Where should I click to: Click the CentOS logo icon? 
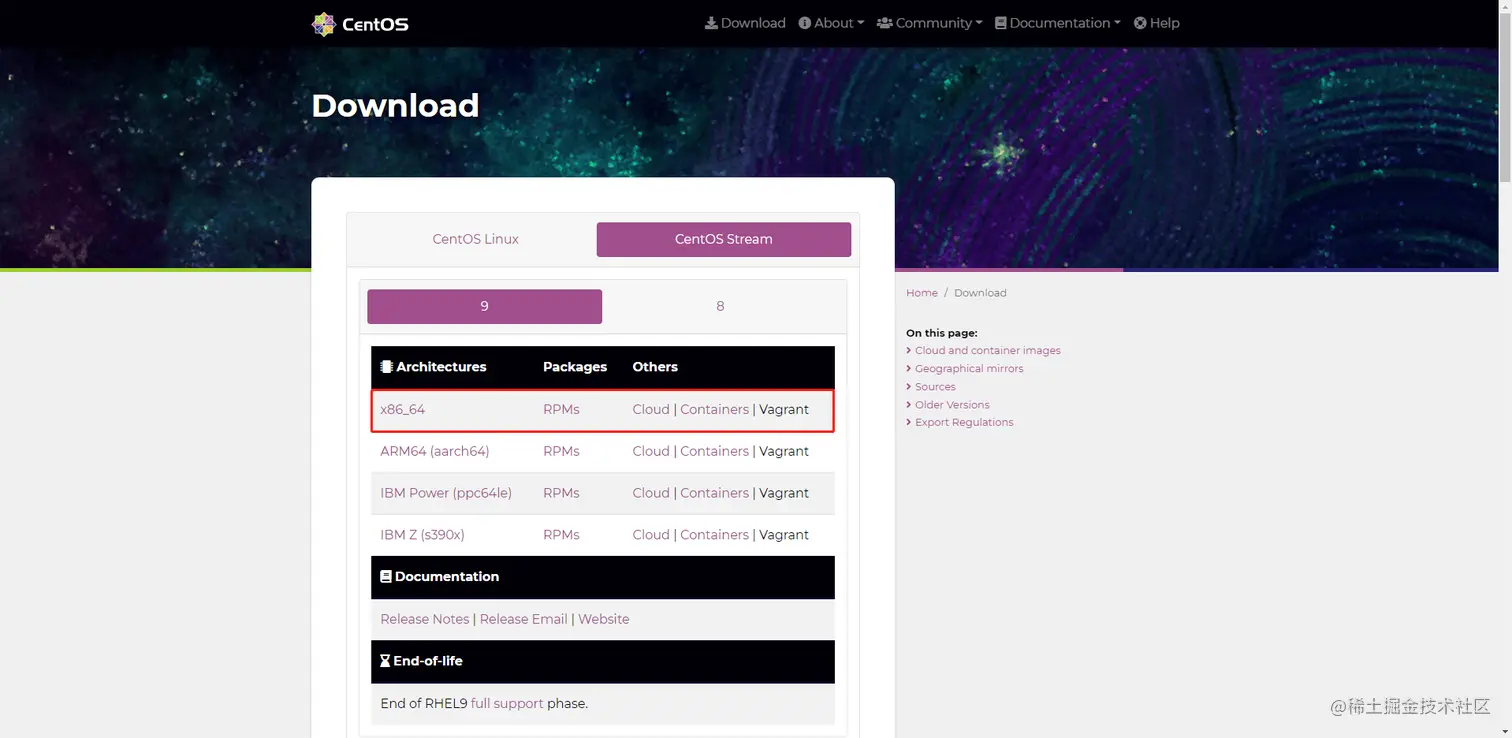323,24
